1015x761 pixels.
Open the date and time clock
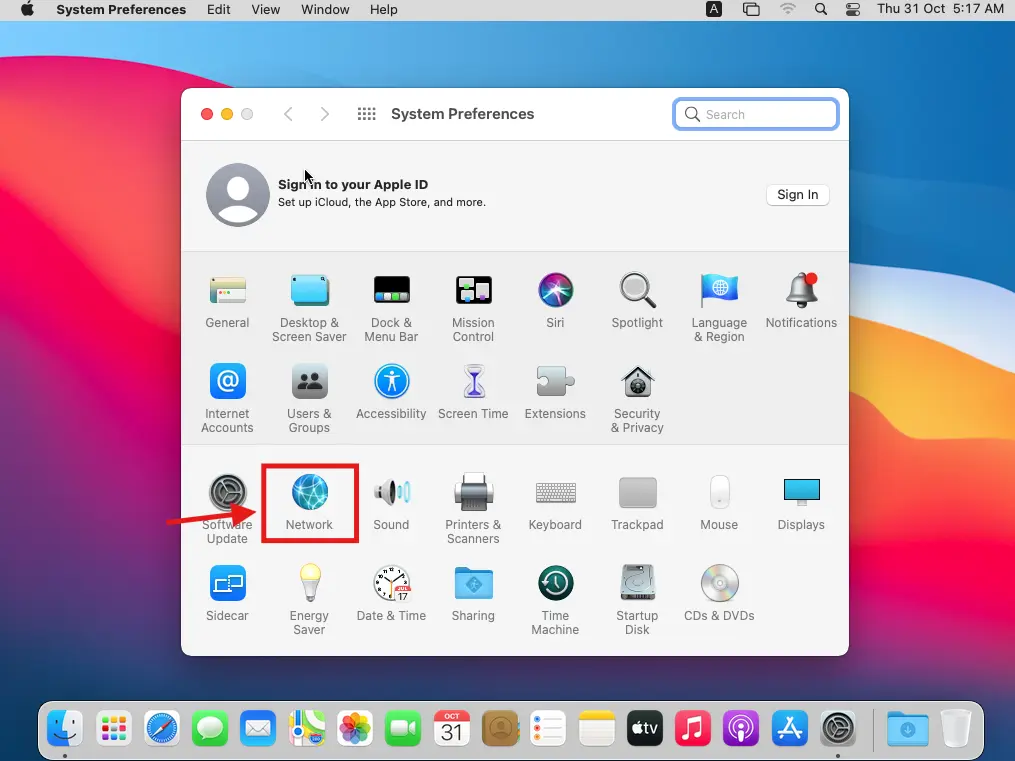941,9
